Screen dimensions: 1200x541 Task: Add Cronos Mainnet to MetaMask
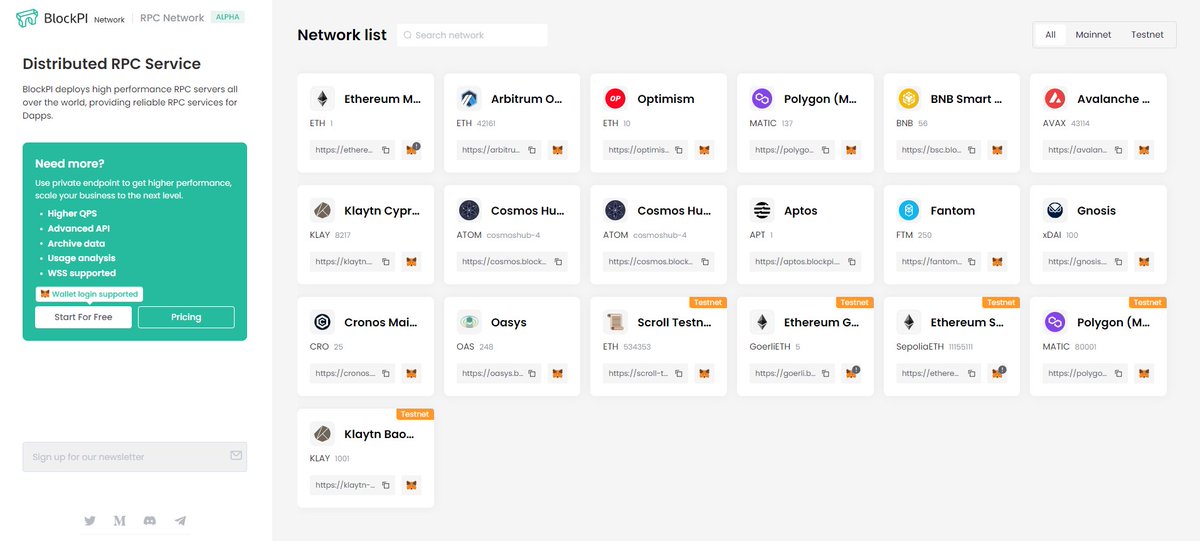(x=411, y=373)
